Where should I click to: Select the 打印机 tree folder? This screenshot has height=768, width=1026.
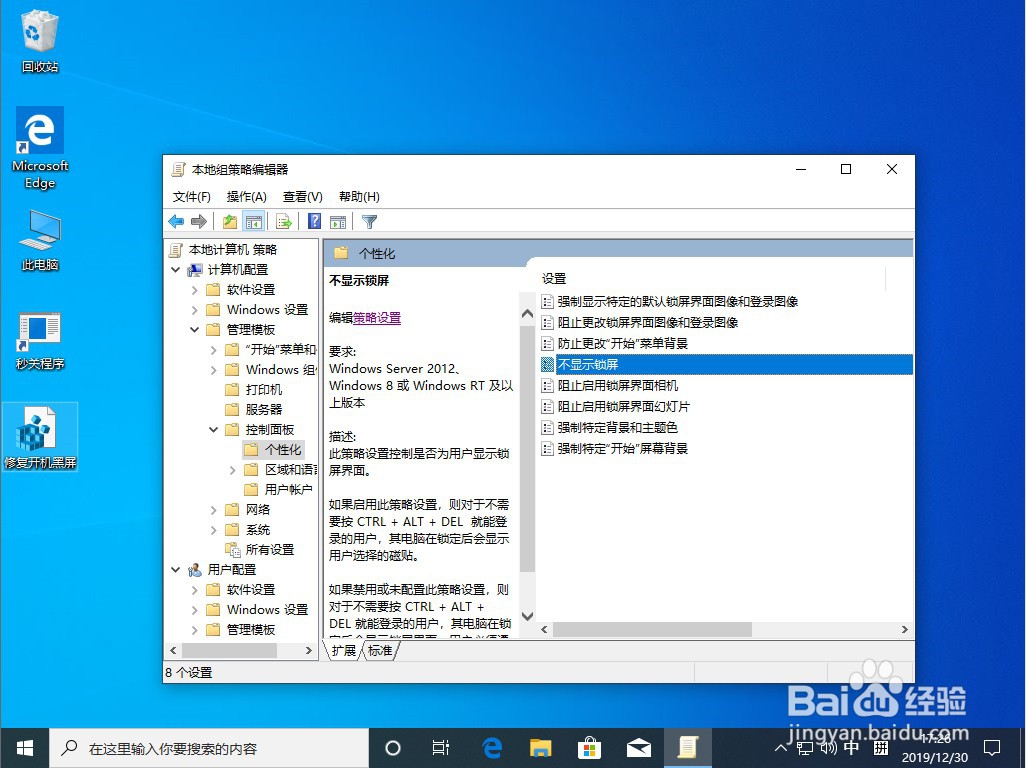click(x=254, y=390)
